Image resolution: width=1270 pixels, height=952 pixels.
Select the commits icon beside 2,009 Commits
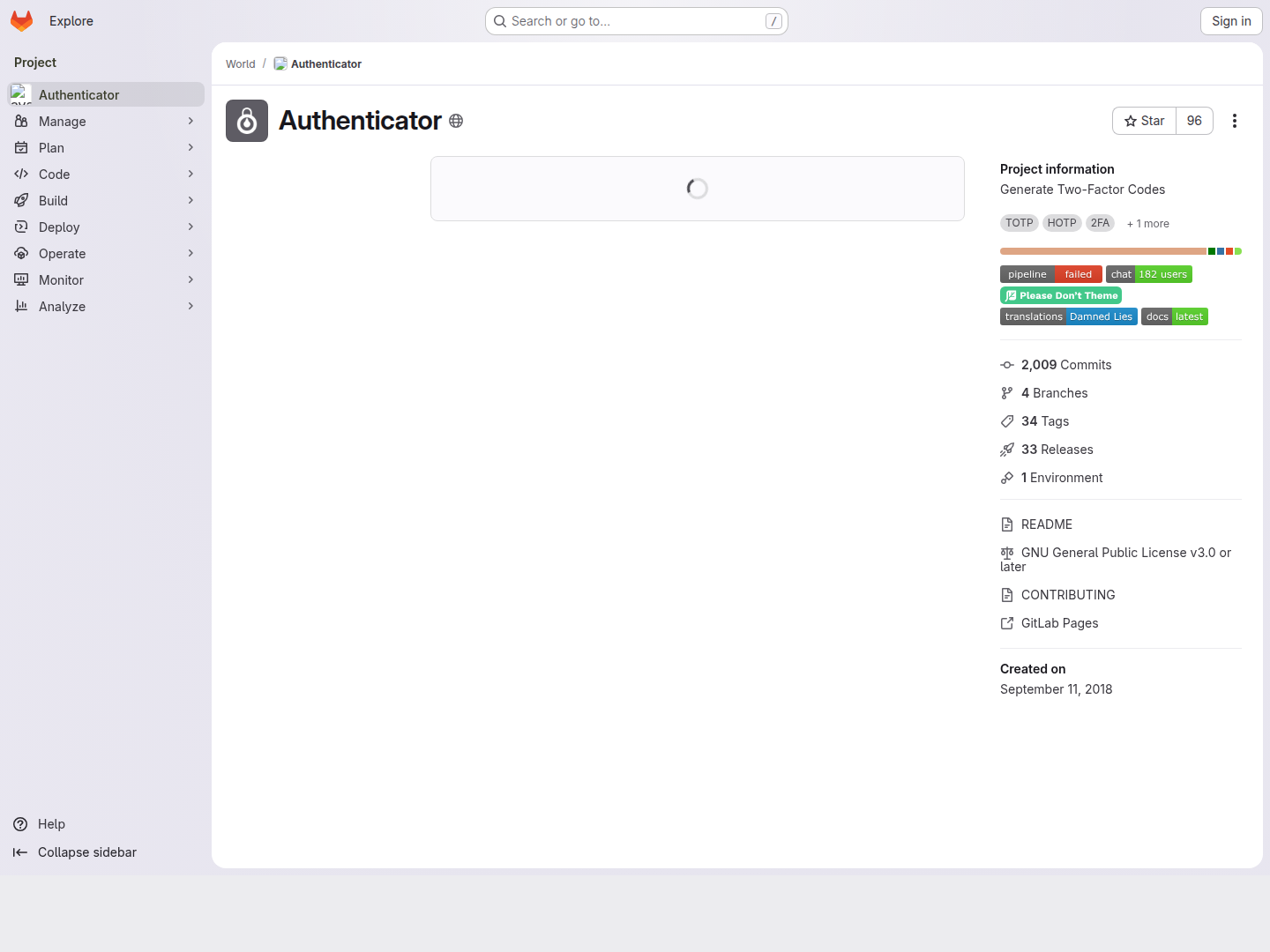[x=1007, y=365]
